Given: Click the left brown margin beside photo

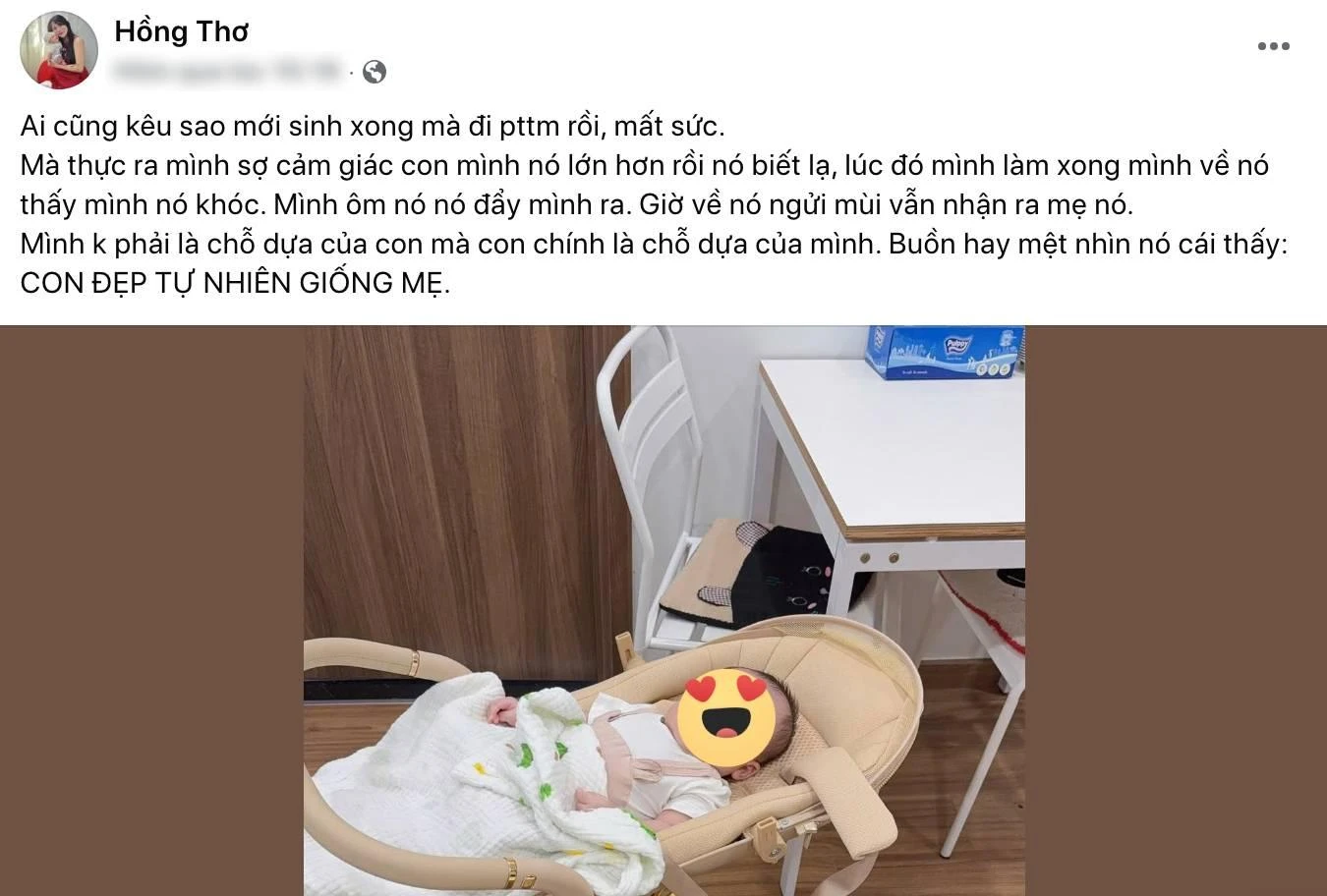Looking at the screenshot, I should (151, 610).
